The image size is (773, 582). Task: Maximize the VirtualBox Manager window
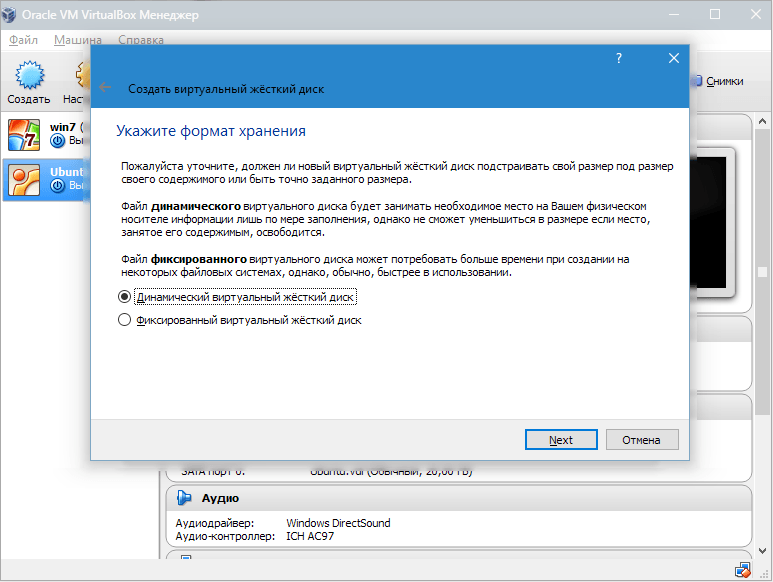click(715, 14)
